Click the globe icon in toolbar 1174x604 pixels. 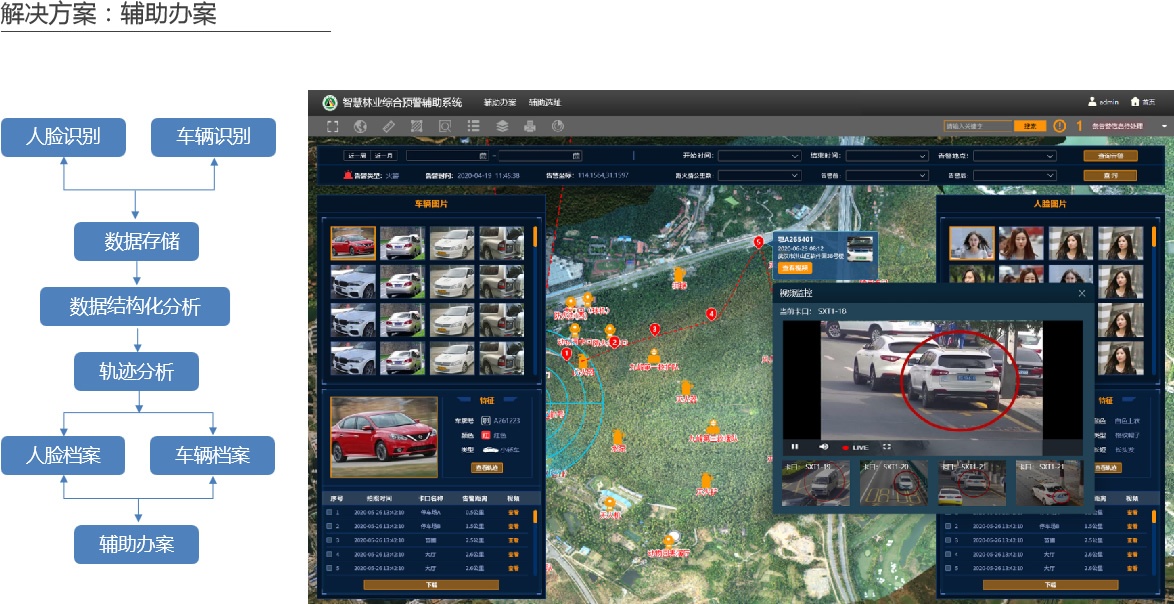[x=361, y=126]
